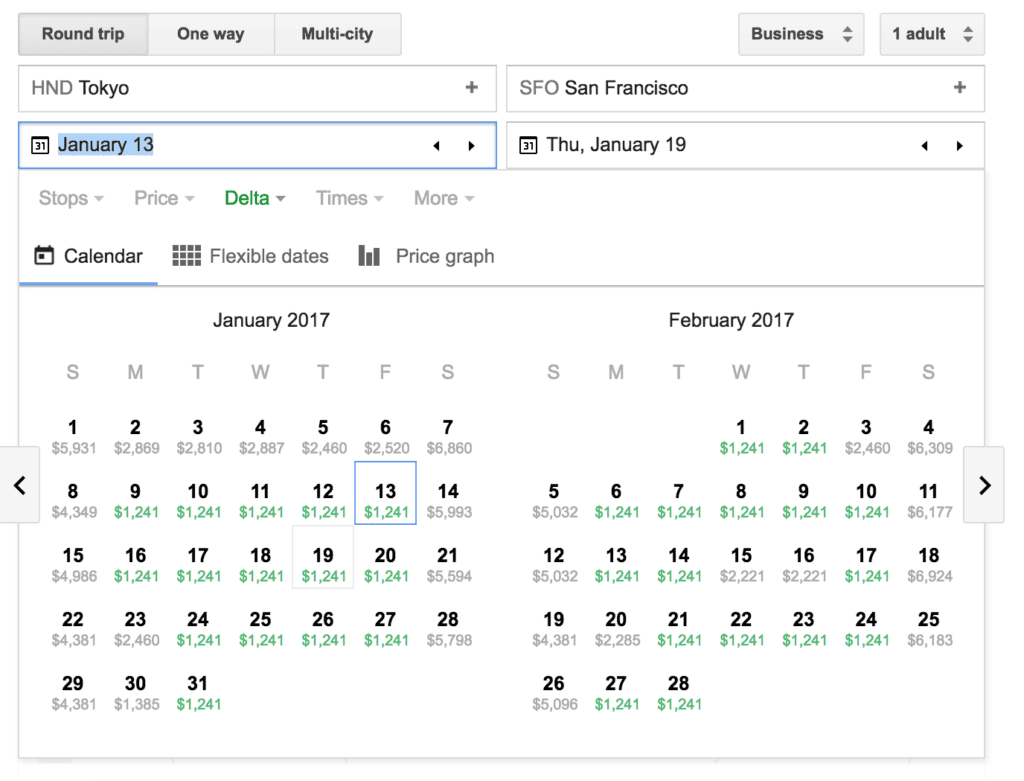Image resolution: width=1024 pixels, height=781 pixels.
Task: Go to previous day for return date
Action: [924, 146]
